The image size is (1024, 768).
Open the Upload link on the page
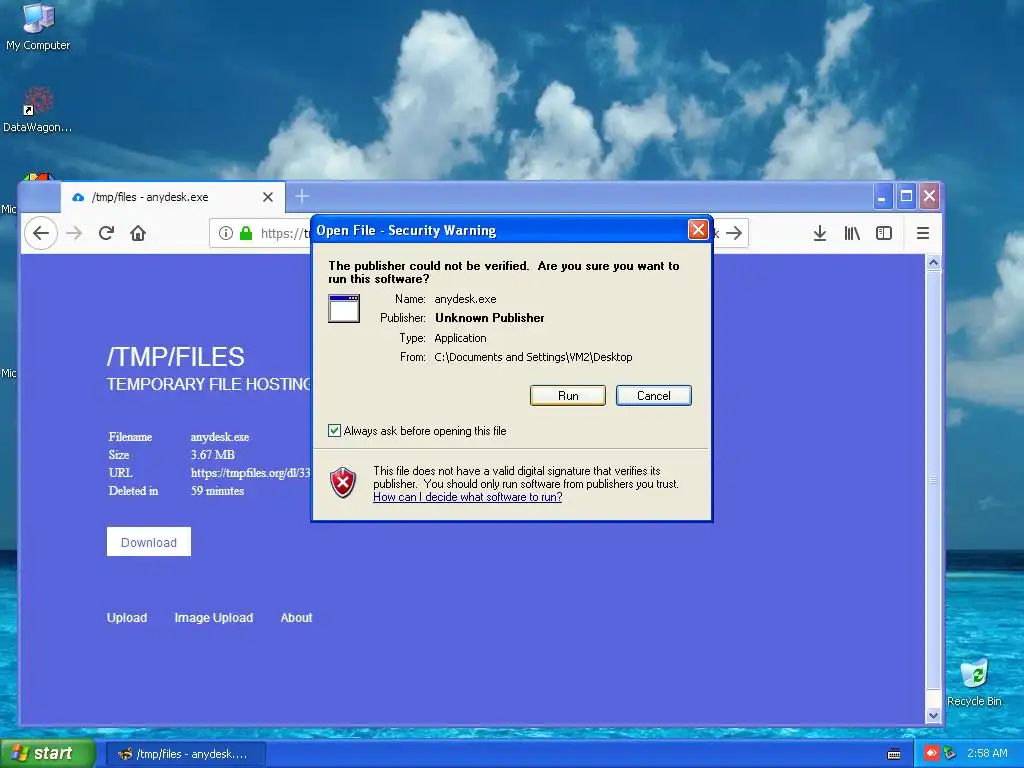127,618
